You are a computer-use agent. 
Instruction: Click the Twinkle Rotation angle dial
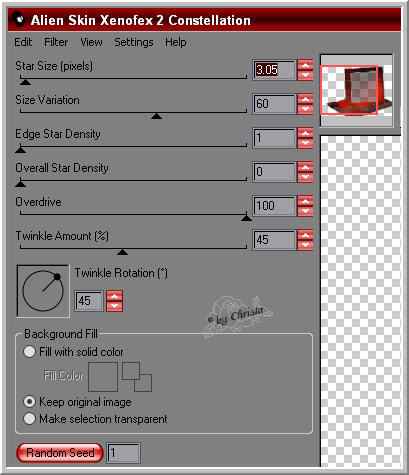point(43,291)
